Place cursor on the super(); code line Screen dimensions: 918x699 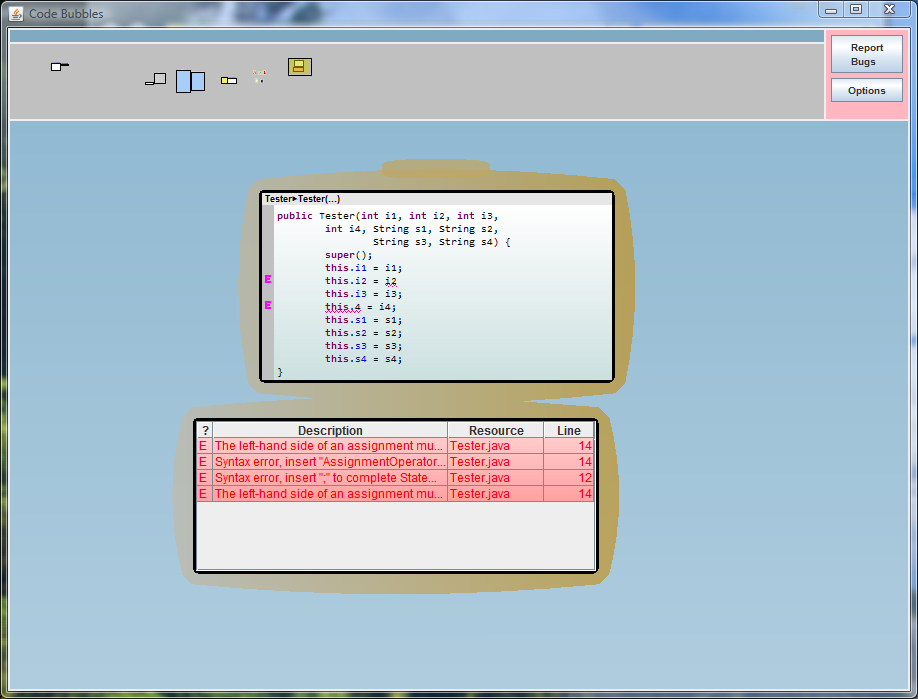pos(348,255)
